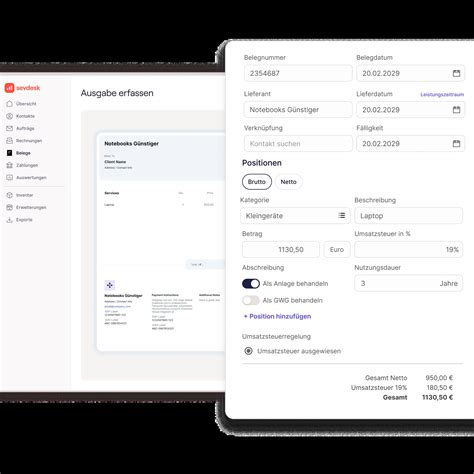Screen dimensions: 474x474
Task: Open the Lieferdatum calendar icon
Action: pyautogui.click(x=456, y=110)
